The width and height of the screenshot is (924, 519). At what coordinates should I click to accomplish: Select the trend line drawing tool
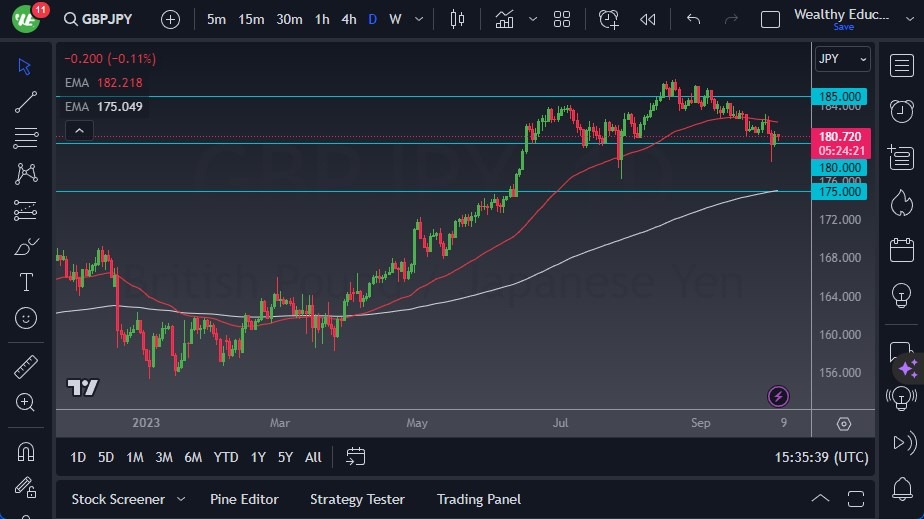click(x=26, y=102)
